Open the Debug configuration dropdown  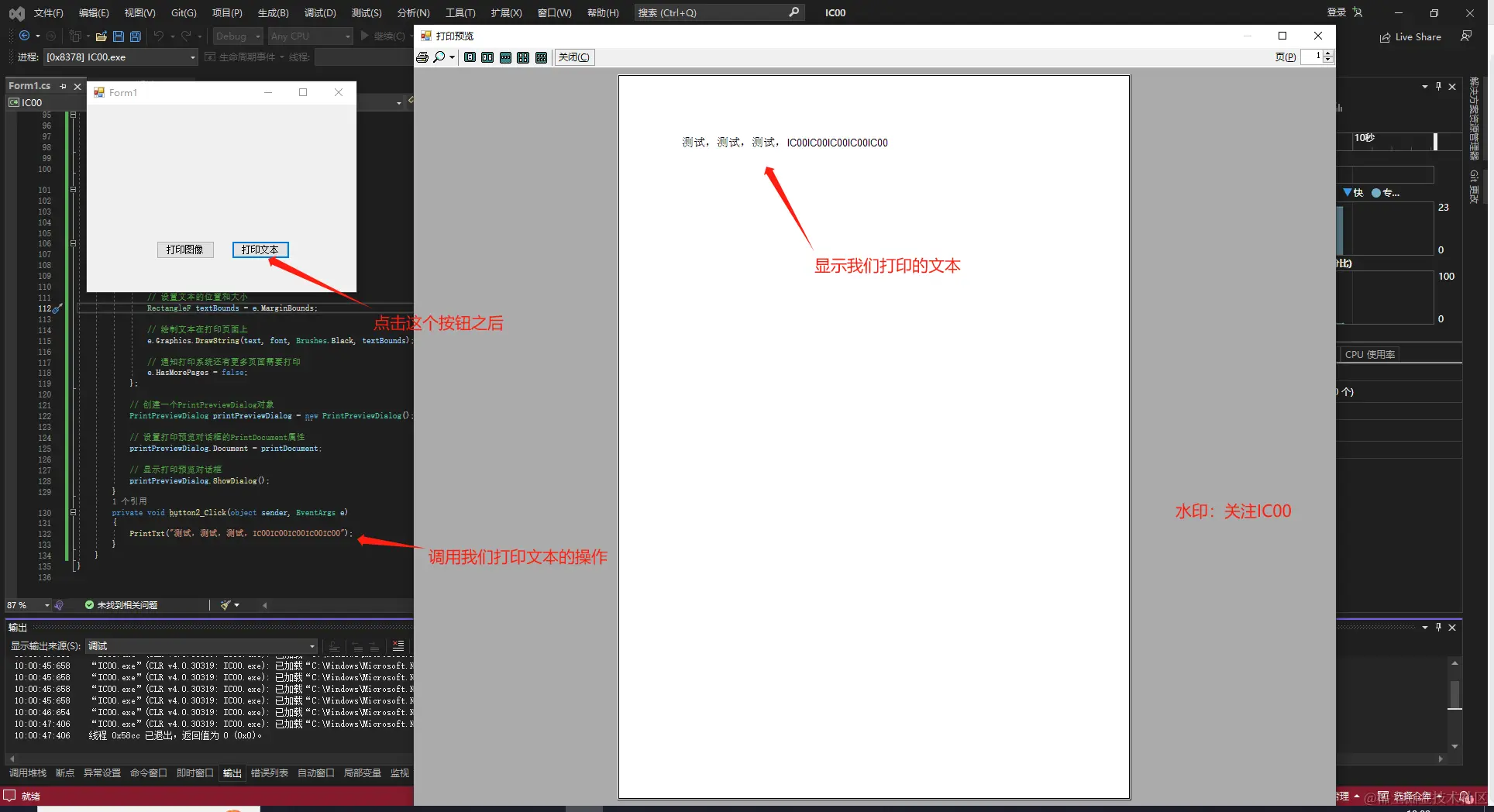coord(238,36)
